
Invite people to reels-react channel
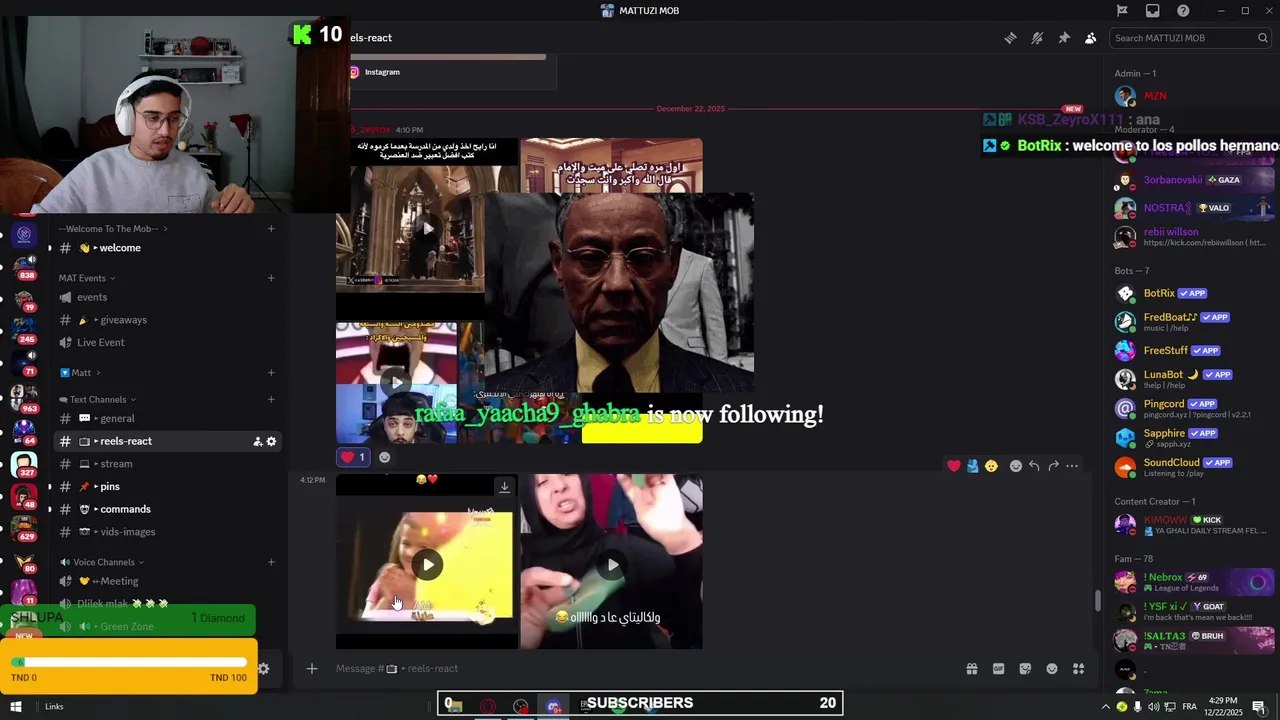tap(257, 441)
